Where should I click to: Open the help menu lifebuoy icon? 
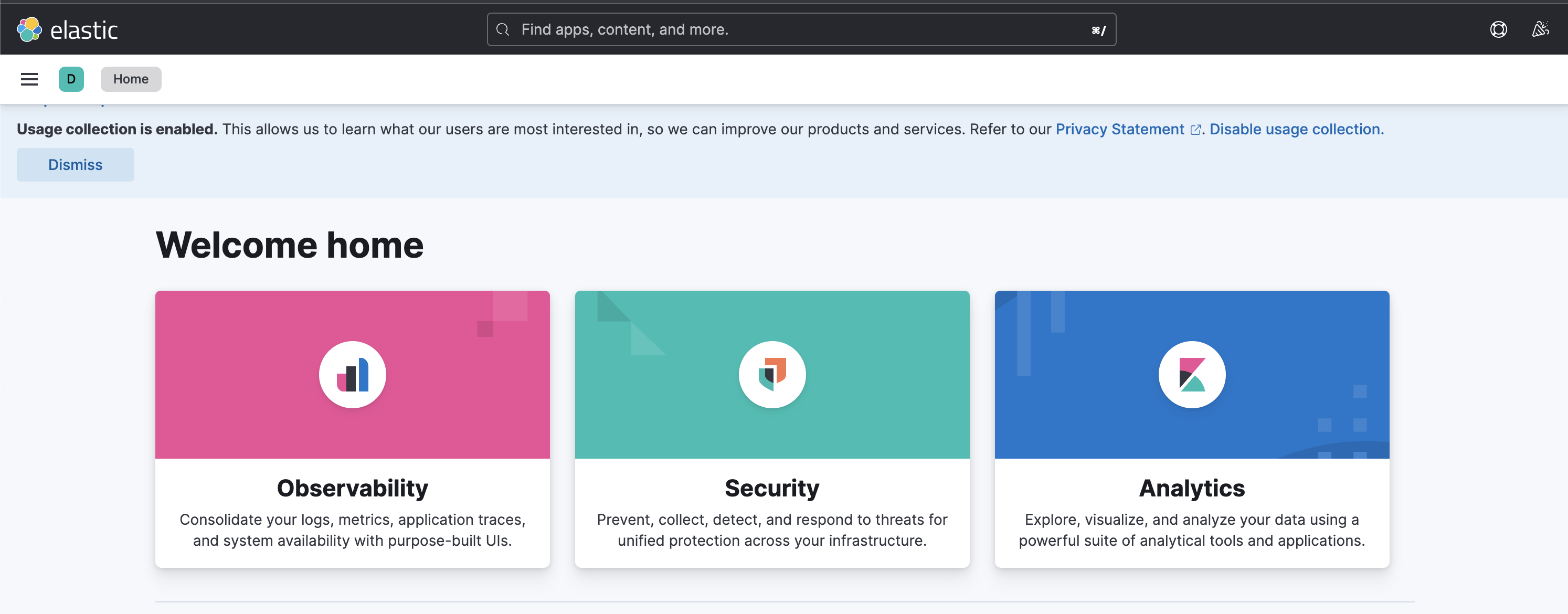(x=1498, y=29)
